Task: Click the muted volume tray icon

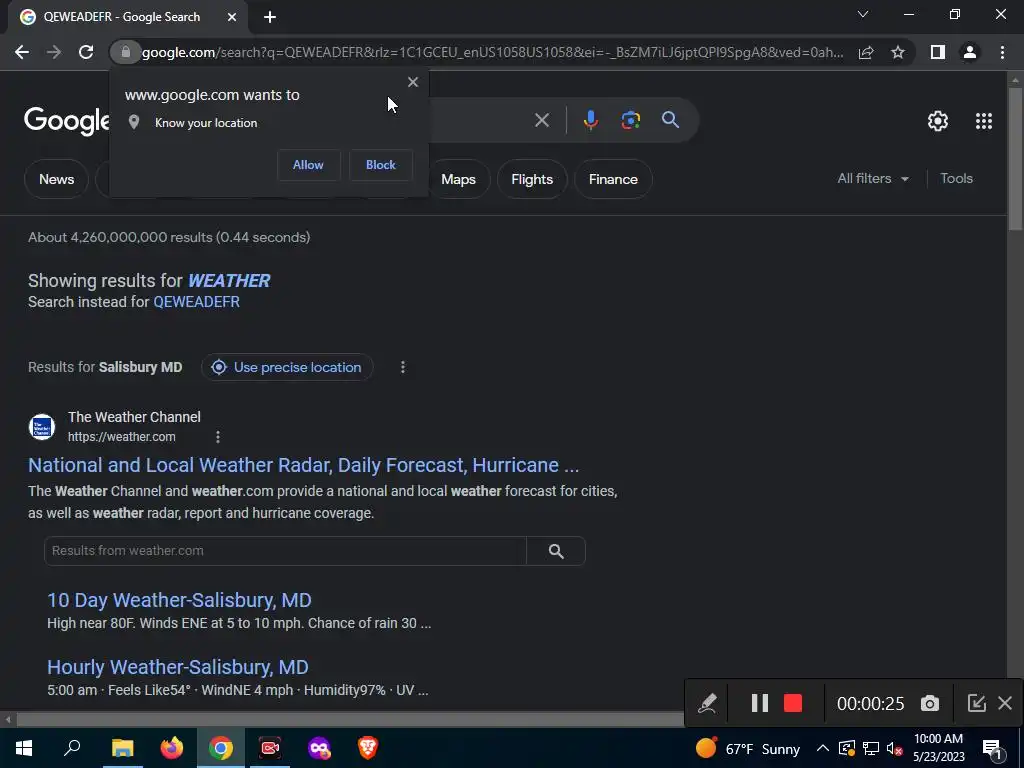Action: (895, 748)
